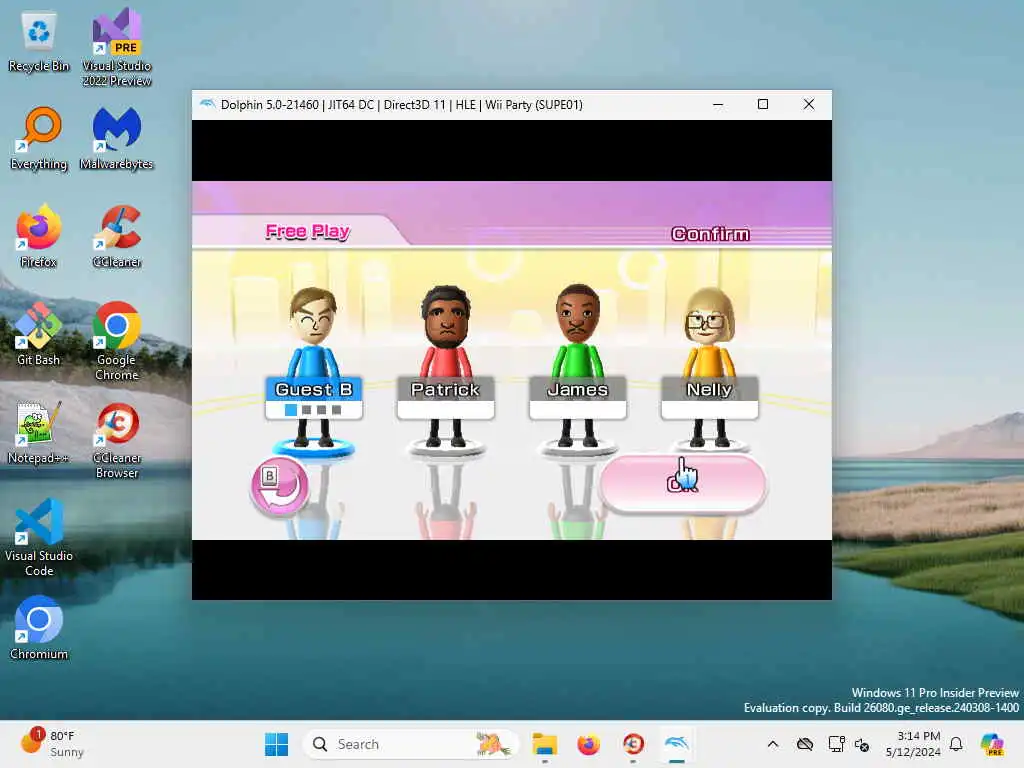Open the notifications bell icon
Image resolution: width=1024 pixels, height=768 pixels.
point(956,744)
